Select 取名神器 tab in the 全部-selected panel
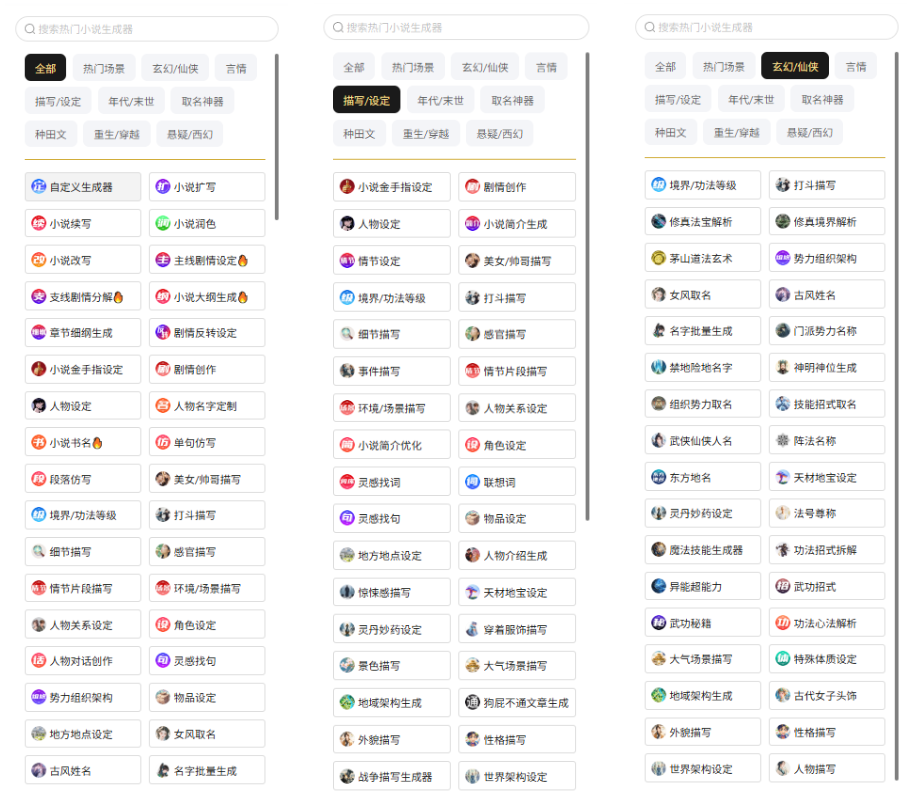 [203, 101]
